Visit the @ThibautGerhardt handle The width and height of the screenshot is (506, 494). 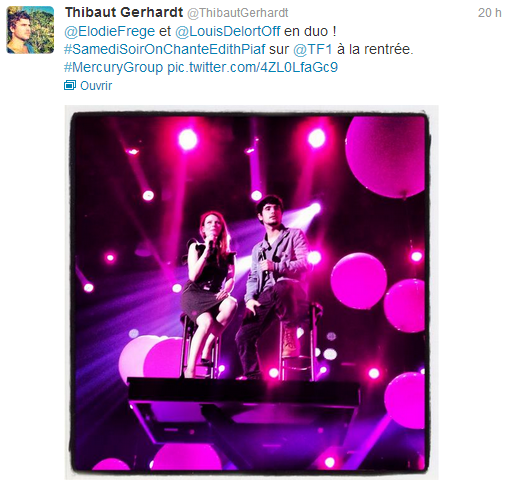click(237, 13)
